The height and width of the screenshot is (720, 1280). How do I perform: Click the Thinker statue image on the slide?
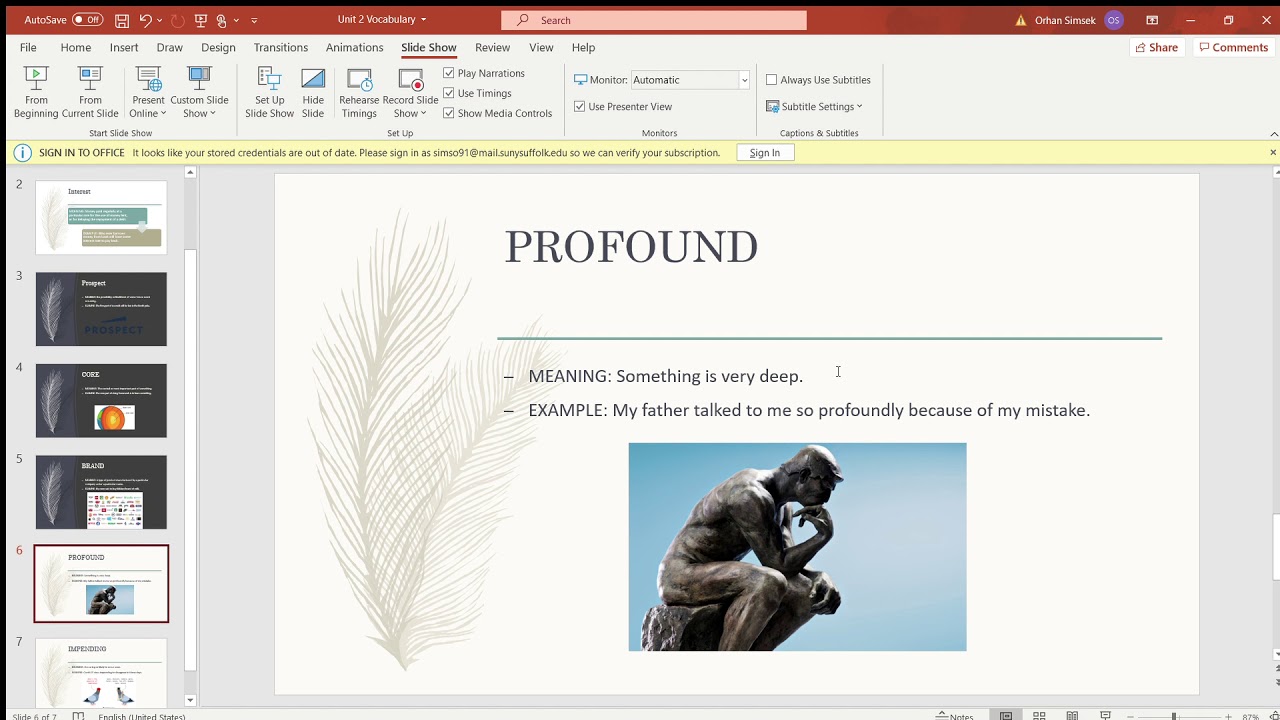tap(797, 547)
